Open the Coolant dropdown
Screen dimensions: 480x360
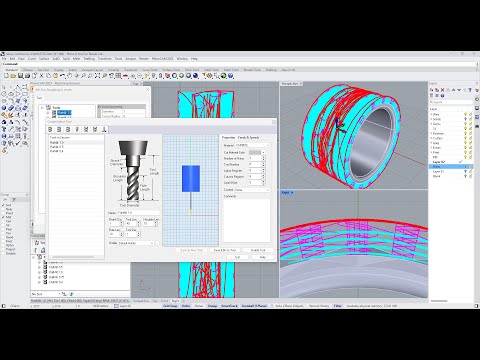coord(252,190)
